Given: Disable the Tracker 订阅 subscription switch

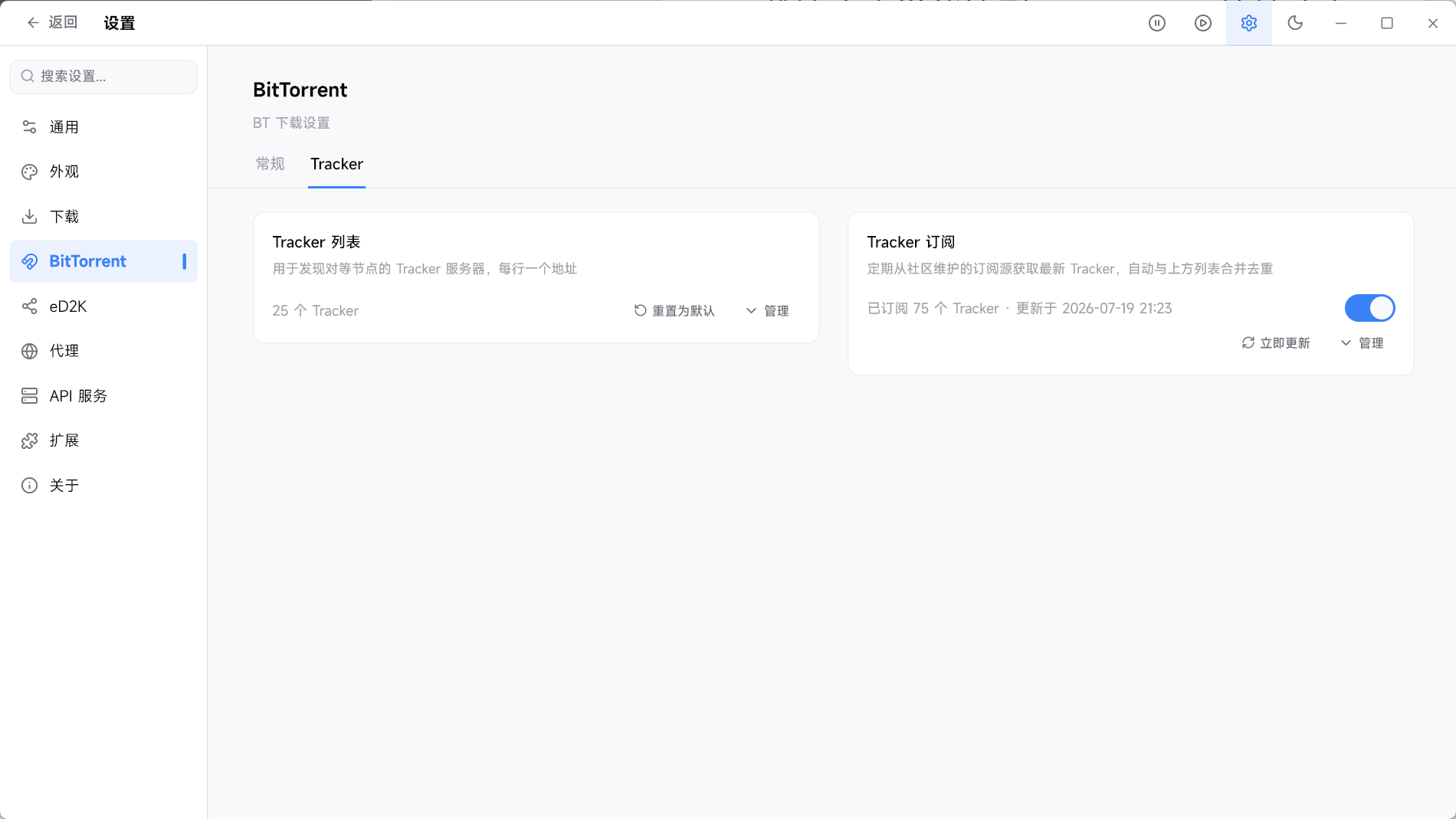Looking at the screenshot, I should click(x=1370, y=308).
